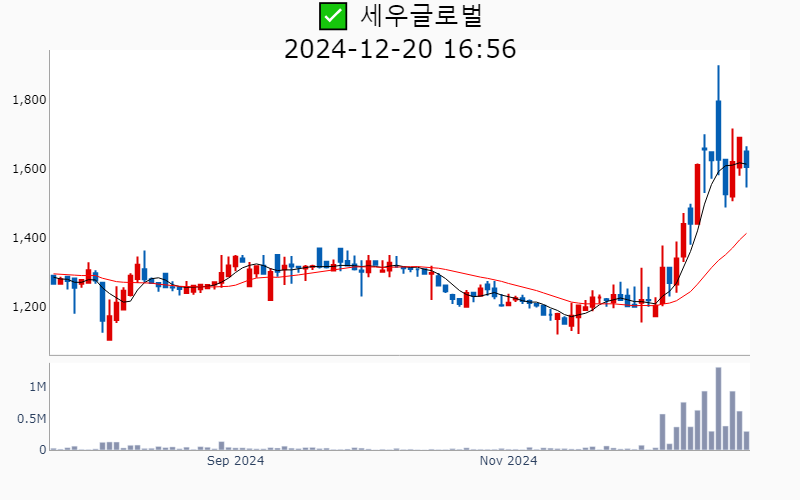Click the last volume bar at the right edge
Screen dimensions: 800x500
[746, 441]
